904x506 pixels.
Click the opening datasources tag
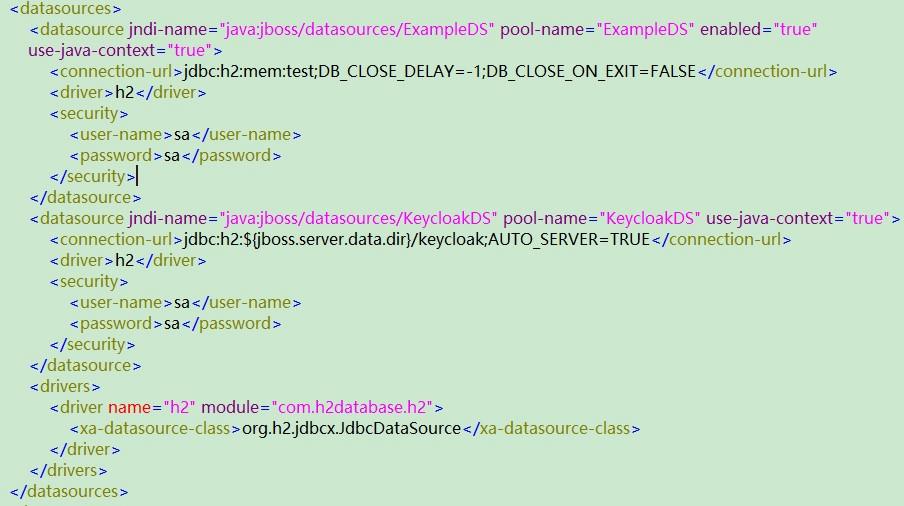(66, 9)
